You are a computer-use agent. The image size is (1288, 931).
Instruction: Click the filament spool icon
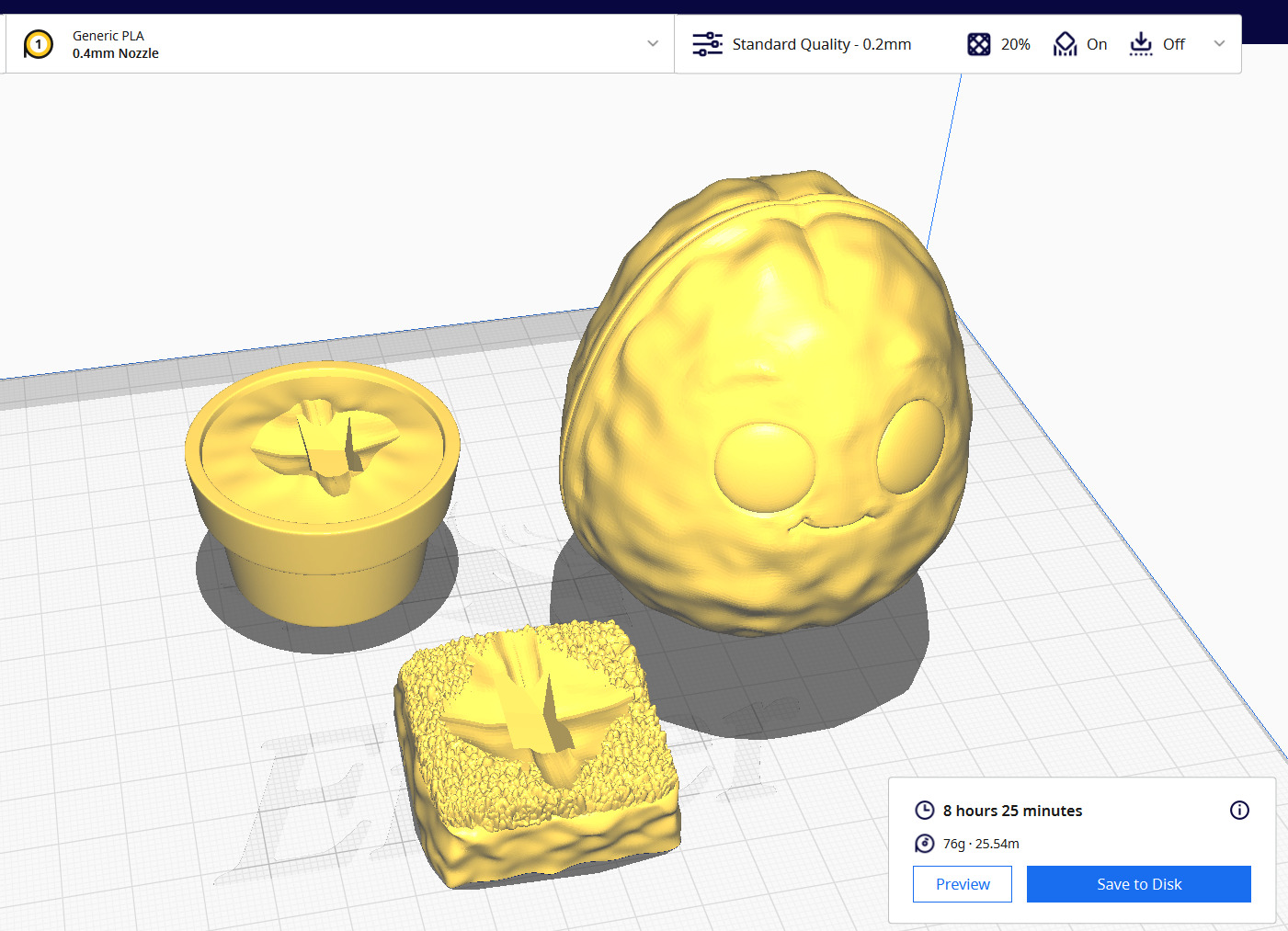coord(925,843)
